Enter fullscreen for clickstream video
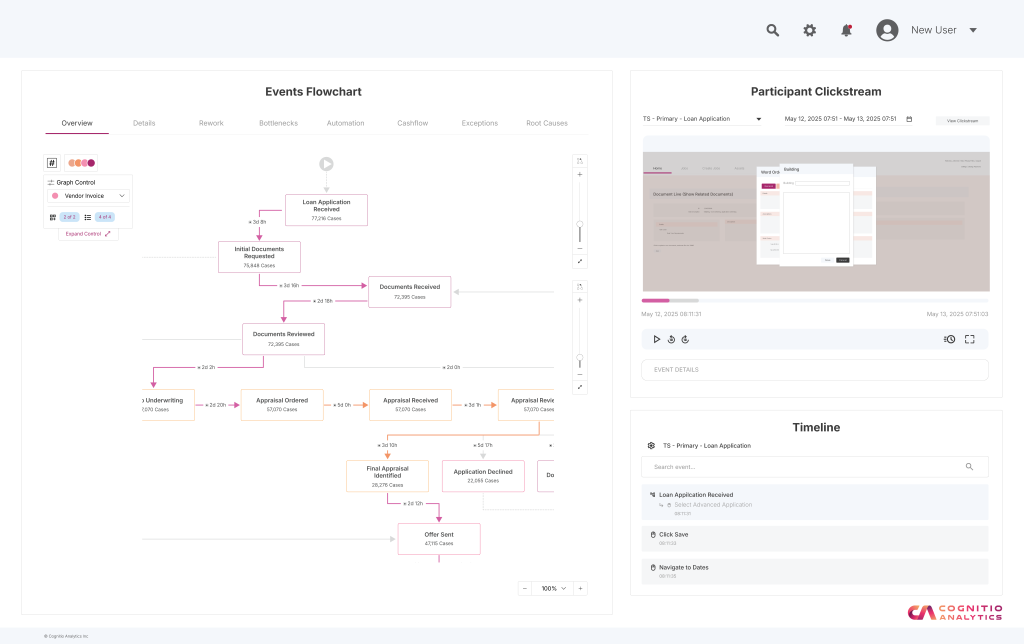The width and height of the screenshot is (1024, 644). click(x=970, y=339)
